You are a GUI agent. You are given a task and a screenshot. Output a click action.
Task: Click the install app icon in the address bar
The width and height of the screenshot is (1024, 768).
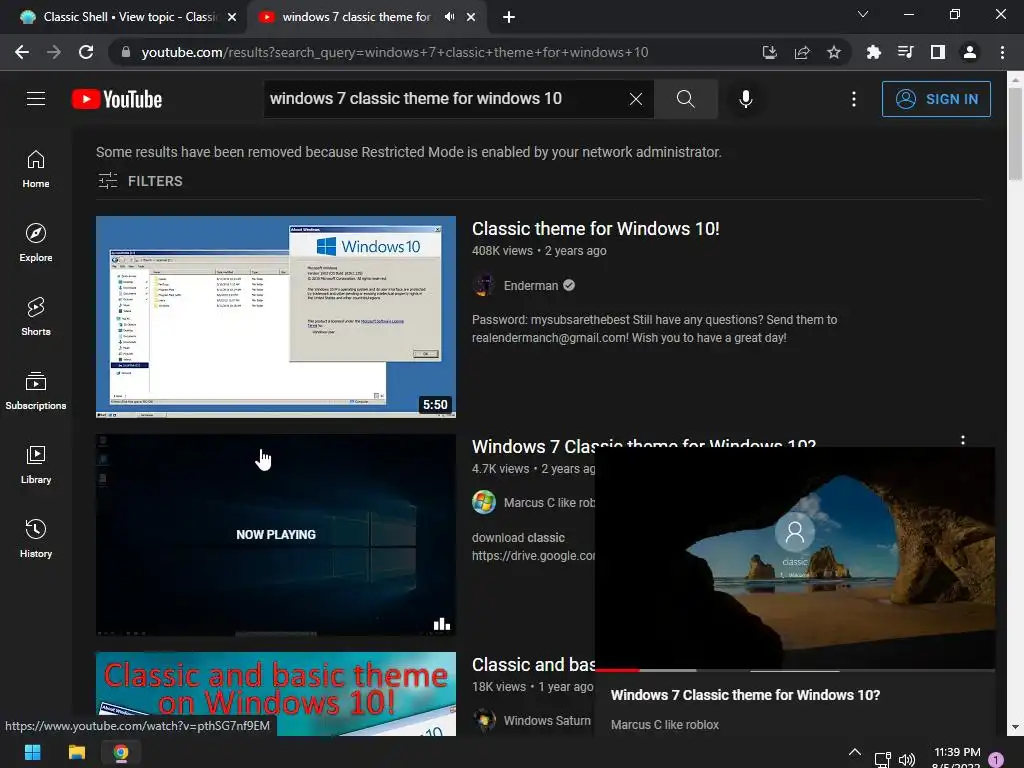coord(769,52)
